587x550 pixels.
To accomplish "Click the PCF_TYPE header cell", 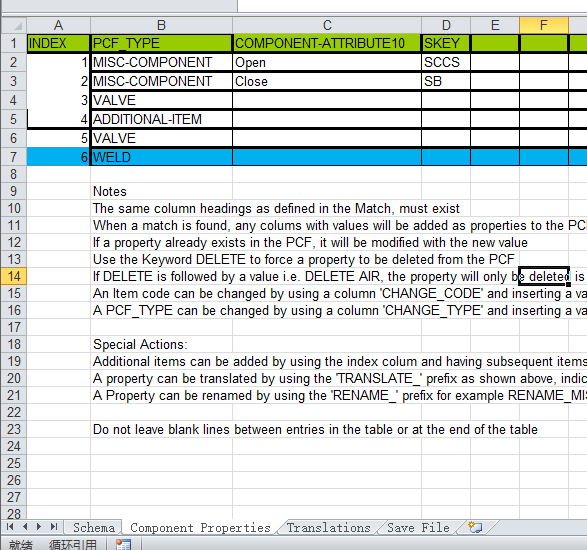I will [x=161, y=43].
